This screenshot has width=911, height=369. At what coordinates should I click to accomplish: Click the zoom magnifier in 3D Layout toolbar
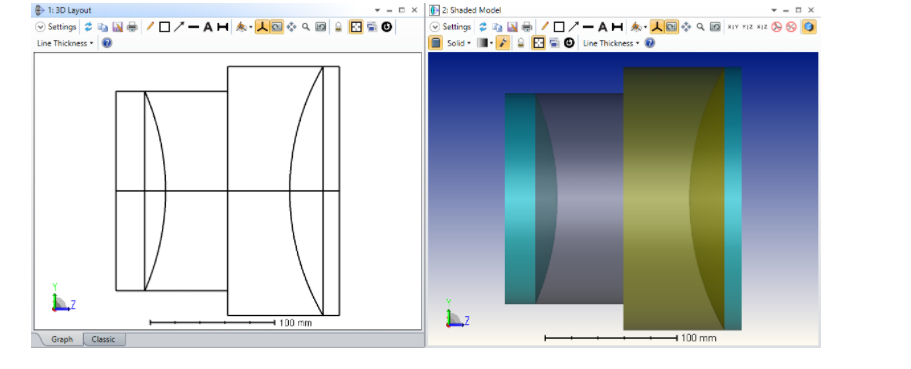click(x=306, y=27)
